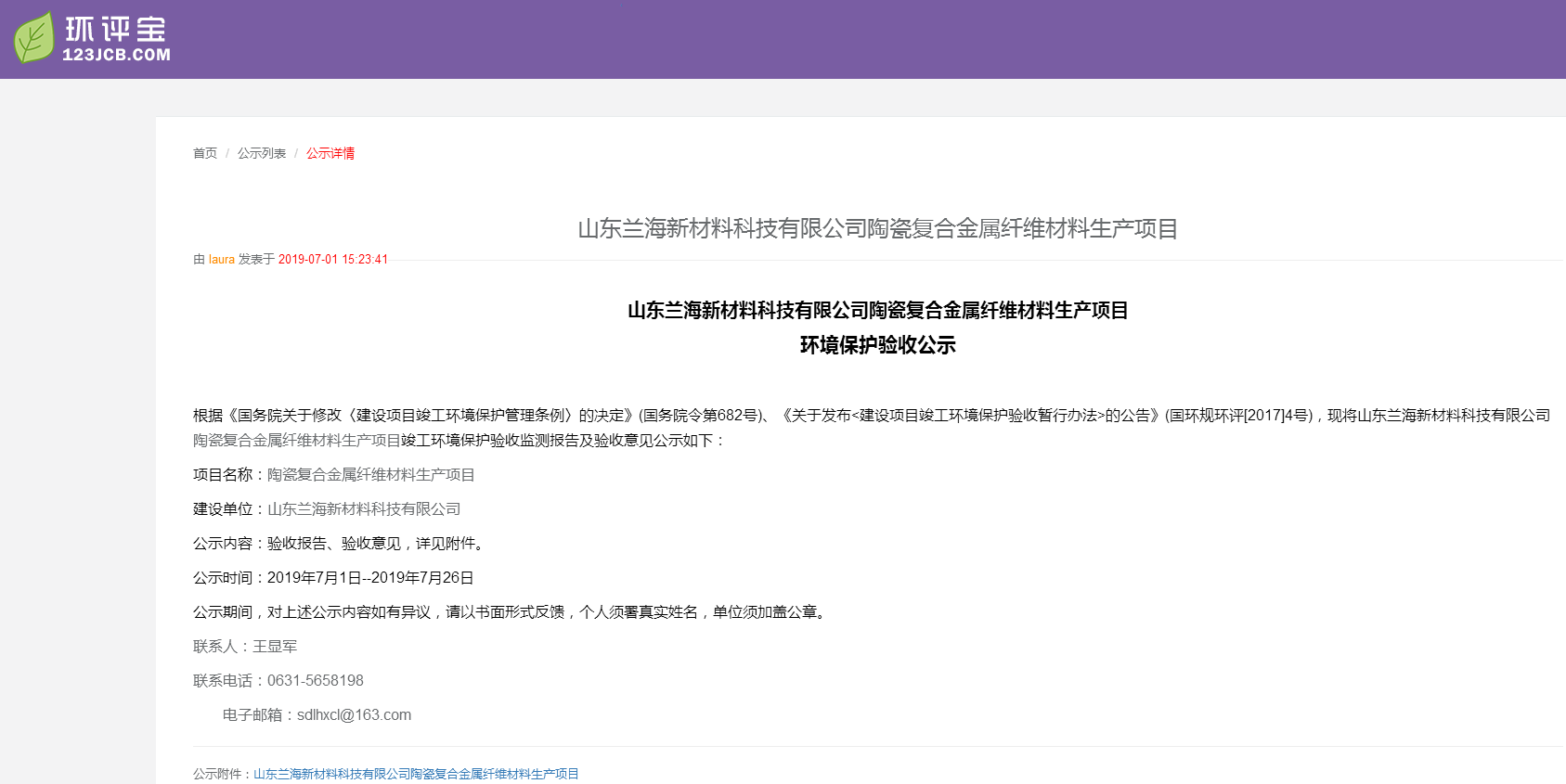Click the bold 山东兰海 project heading line
The height and width of the screenshot is (784, 1566).
(877, 311)
